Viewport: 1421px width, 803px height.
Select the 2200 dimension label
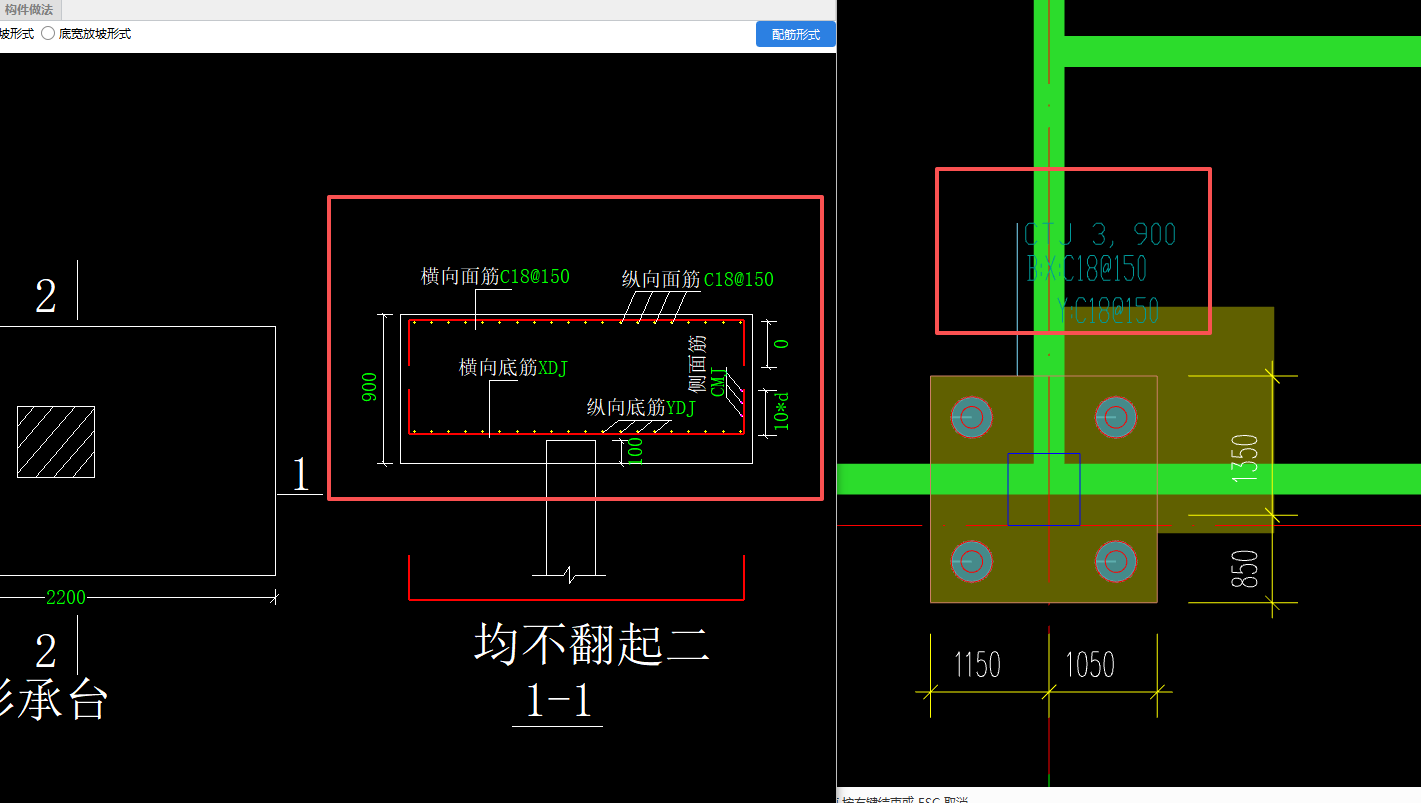click(x=64, y=597)
